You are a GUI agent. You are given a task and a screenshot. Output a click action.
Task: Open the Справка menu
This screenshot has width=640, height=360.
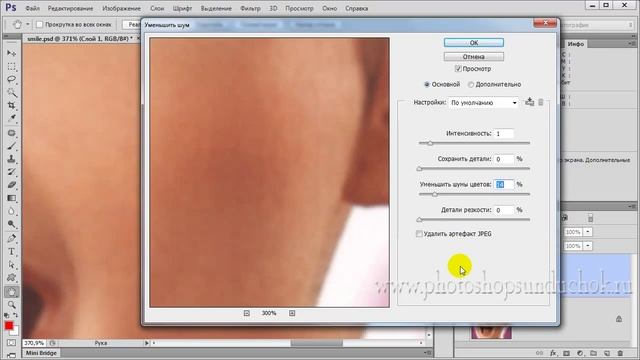[356, 8]
